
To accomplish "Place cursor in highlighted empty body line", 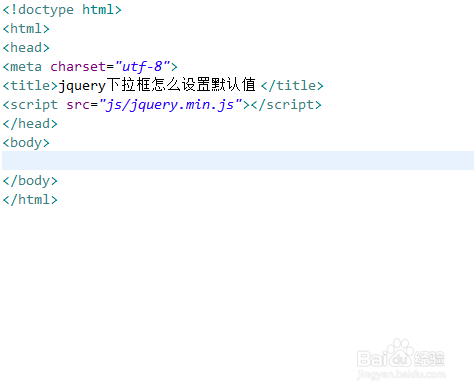I will click(x=238, y=160).
